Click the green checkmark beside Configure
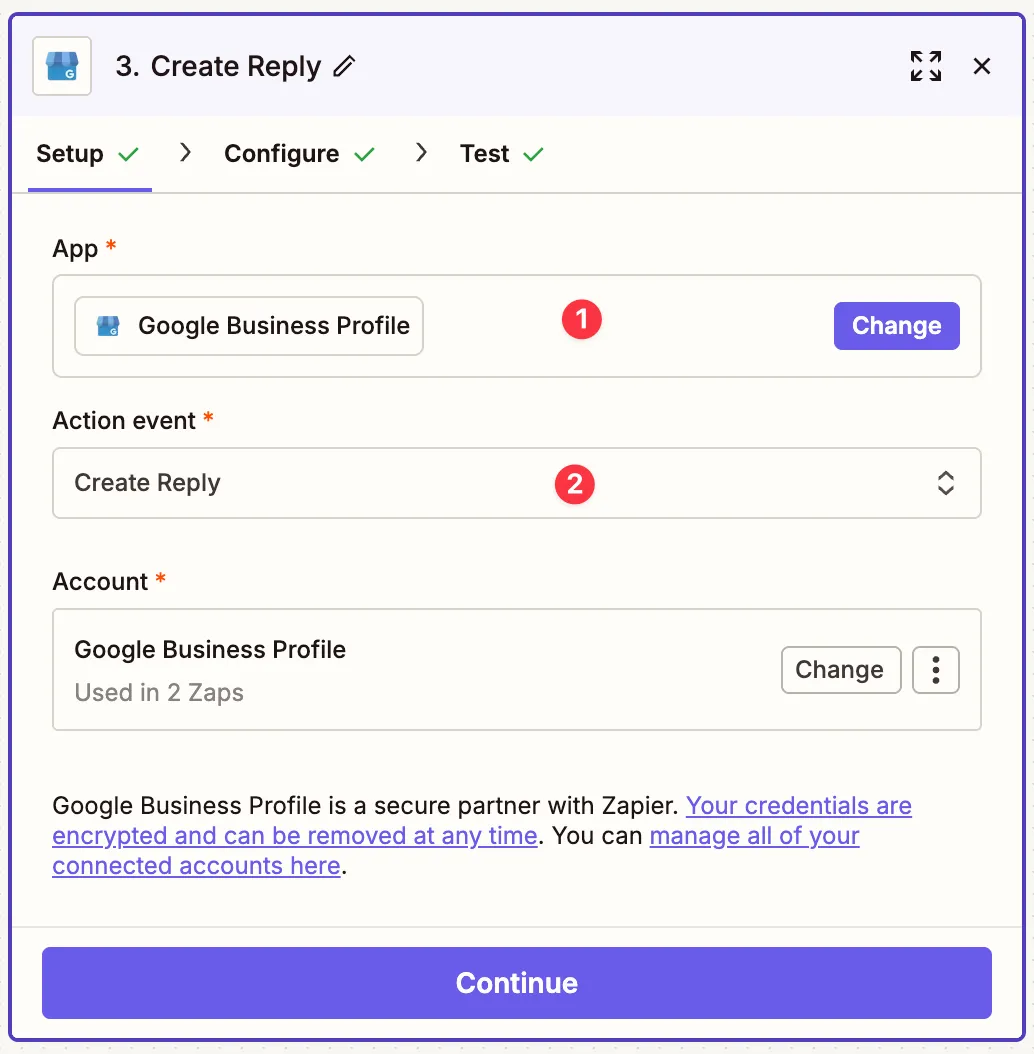 (365, 154)
